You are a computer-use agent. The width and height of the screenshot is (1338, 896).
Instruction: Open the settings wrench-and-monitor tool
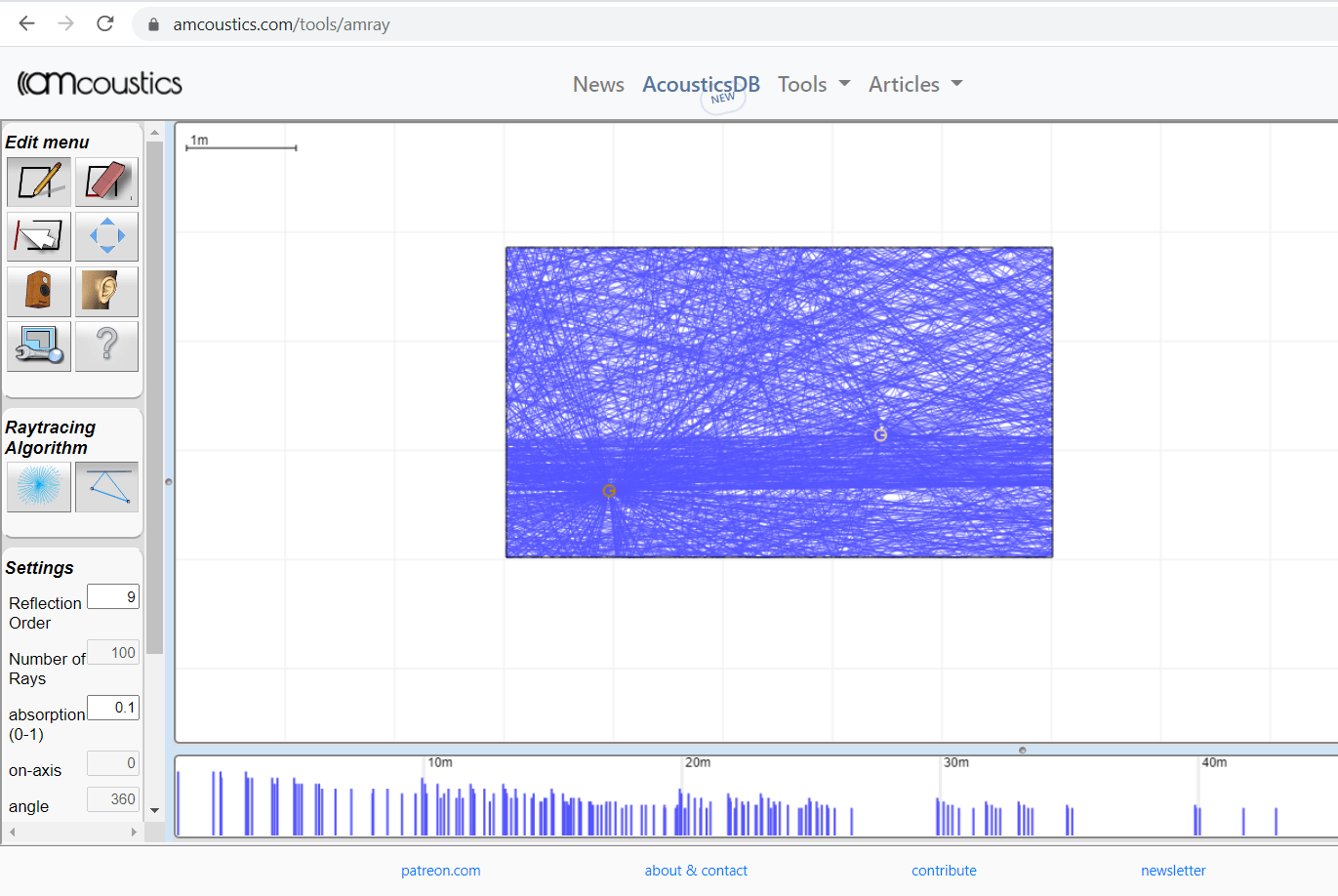tap(39, 346)
